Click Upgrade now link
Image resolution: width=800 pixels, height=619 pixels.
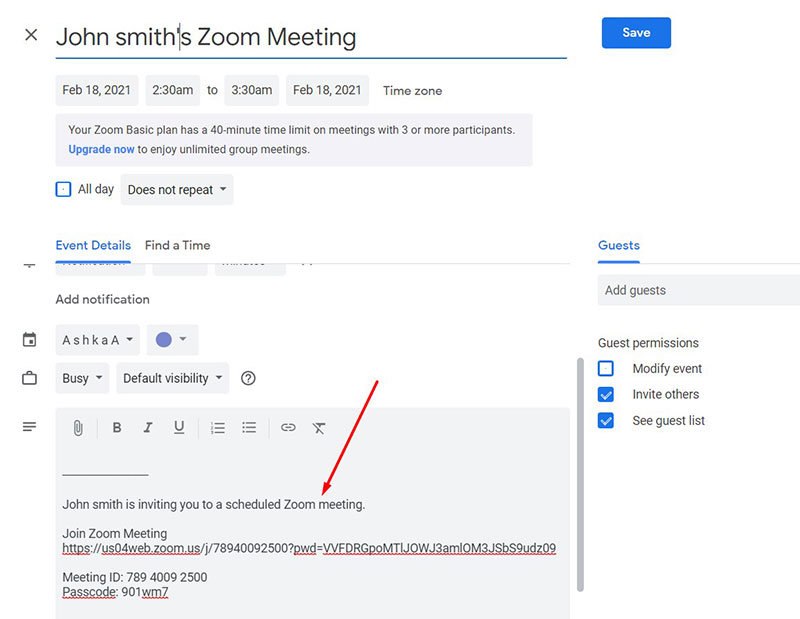(101, 150)
